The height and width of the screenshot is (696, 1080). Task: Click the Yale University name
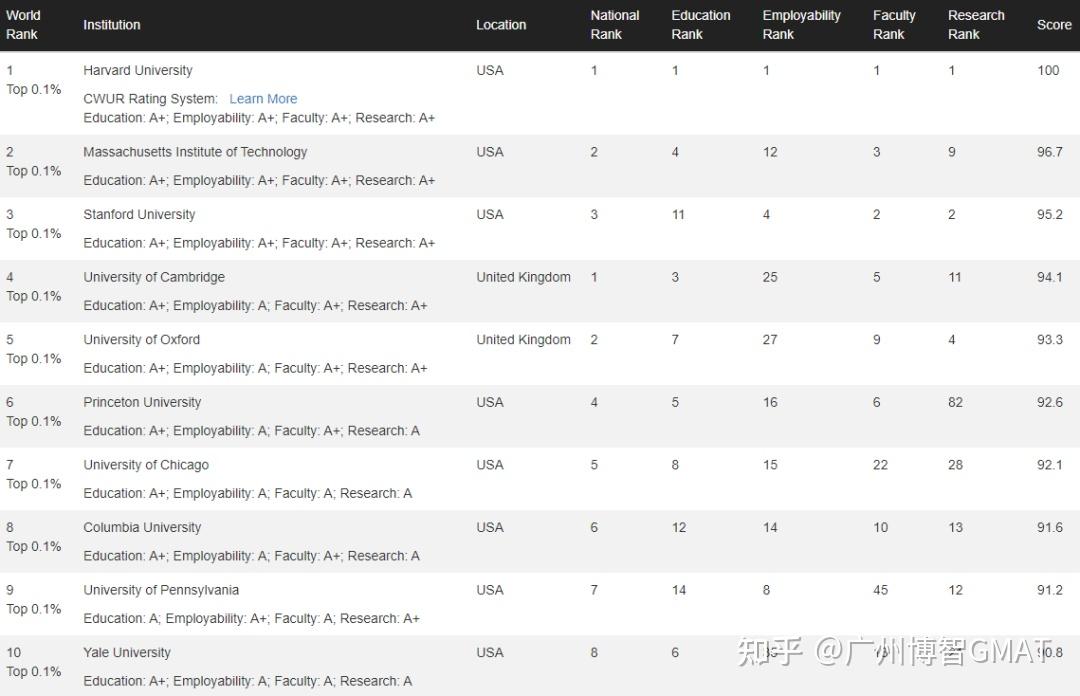(x=127, y=653)
